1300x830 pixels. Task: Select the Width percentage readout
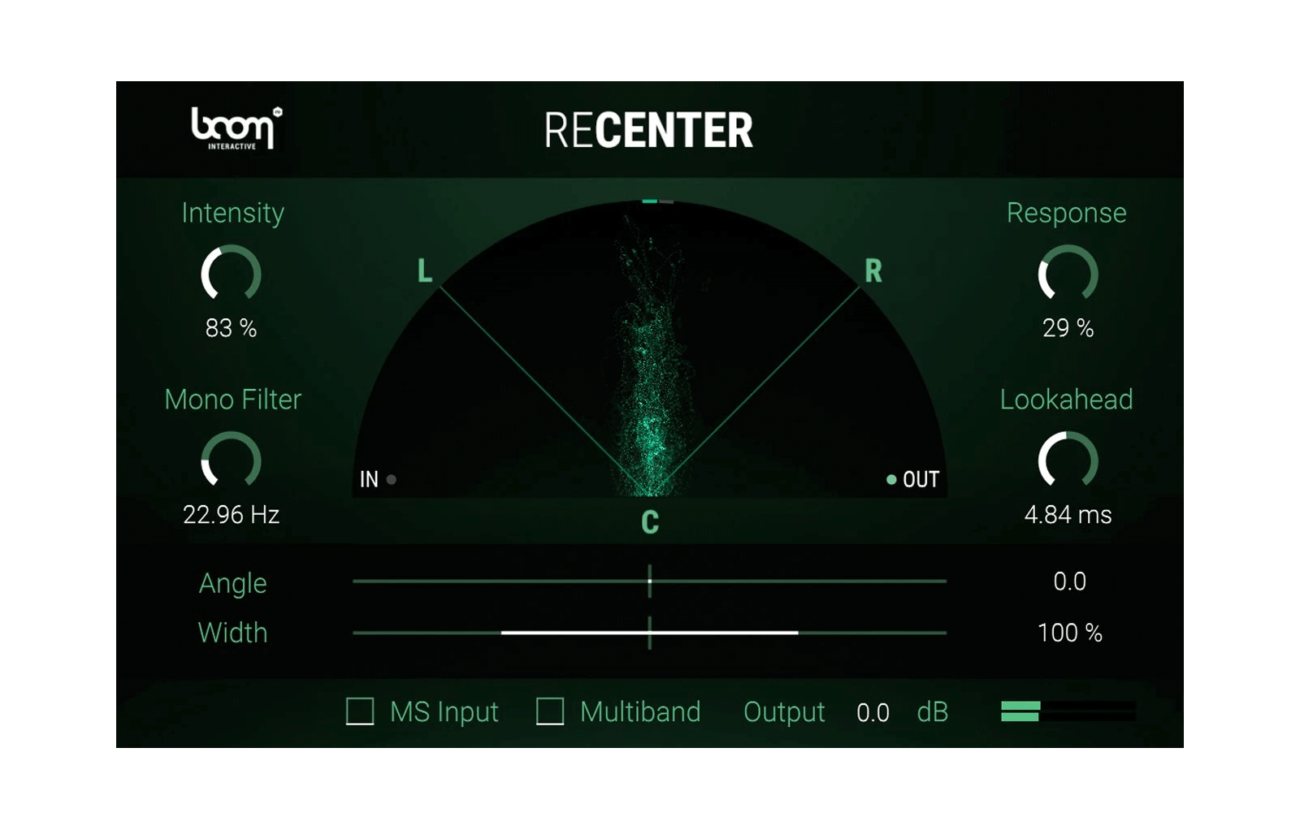[x=1070, y=632]
